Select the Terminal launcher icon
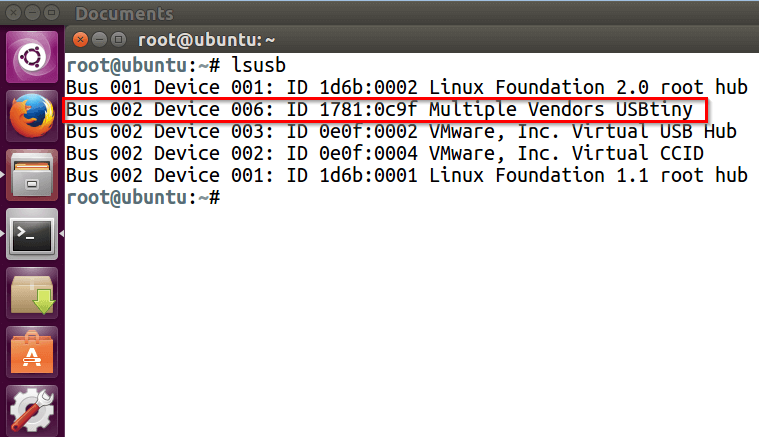Screen dimensions: 759x437 coord(32,235)
